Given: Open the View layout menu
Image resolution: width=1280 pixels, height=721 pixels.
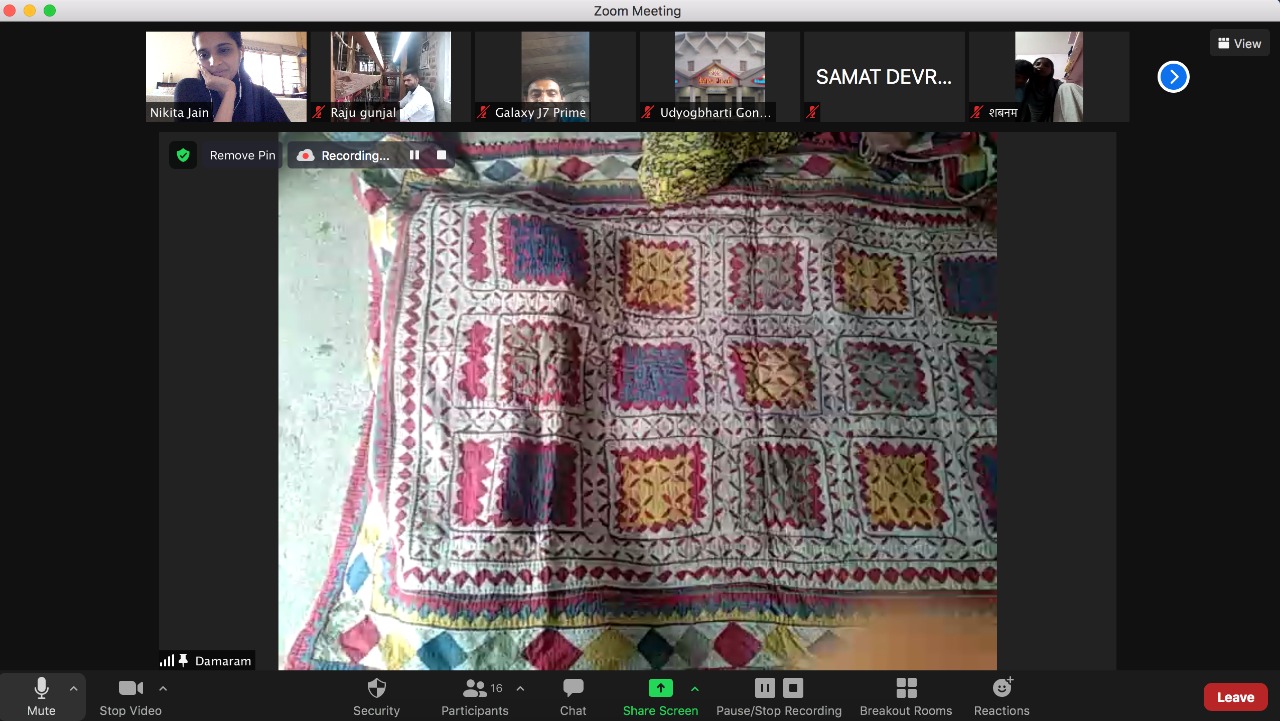Looking at the screenshot, I should pyautogui.click(x=1239, y=43).
